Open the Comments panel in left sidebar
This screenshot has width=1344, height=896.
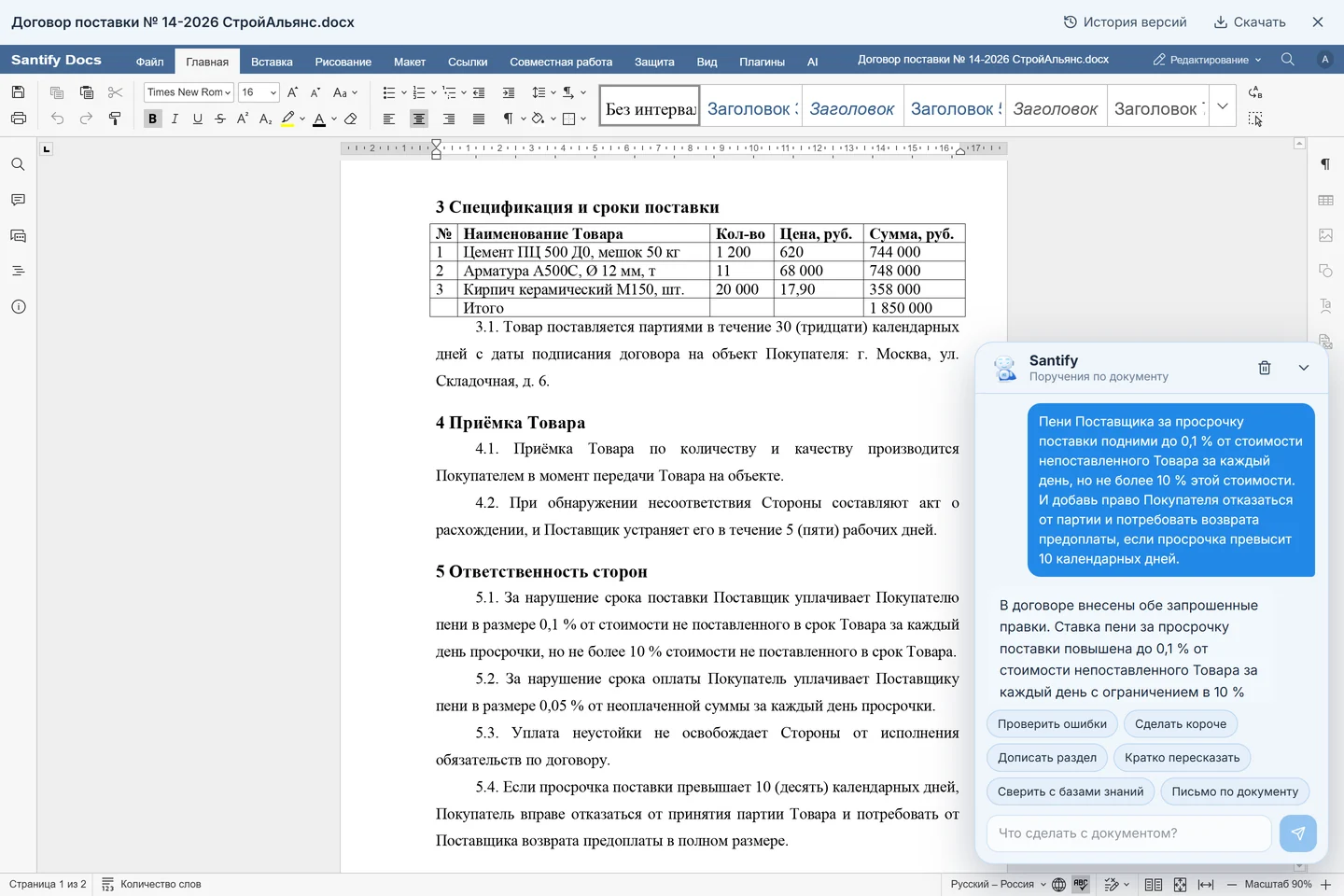click(x=18, y=200)
